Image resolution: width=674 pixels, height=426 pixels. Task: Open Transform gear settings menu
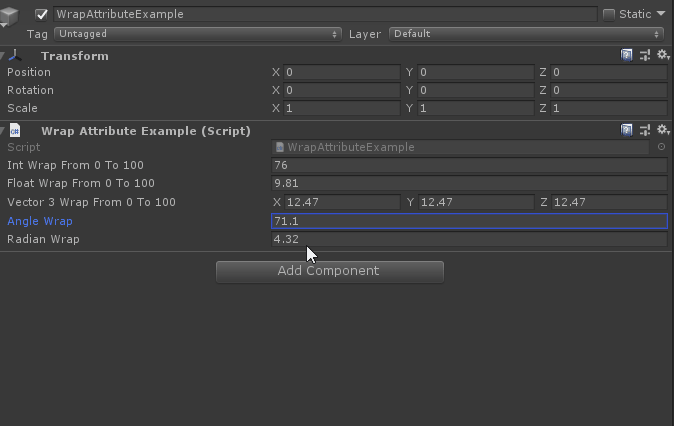coord(662,56)
